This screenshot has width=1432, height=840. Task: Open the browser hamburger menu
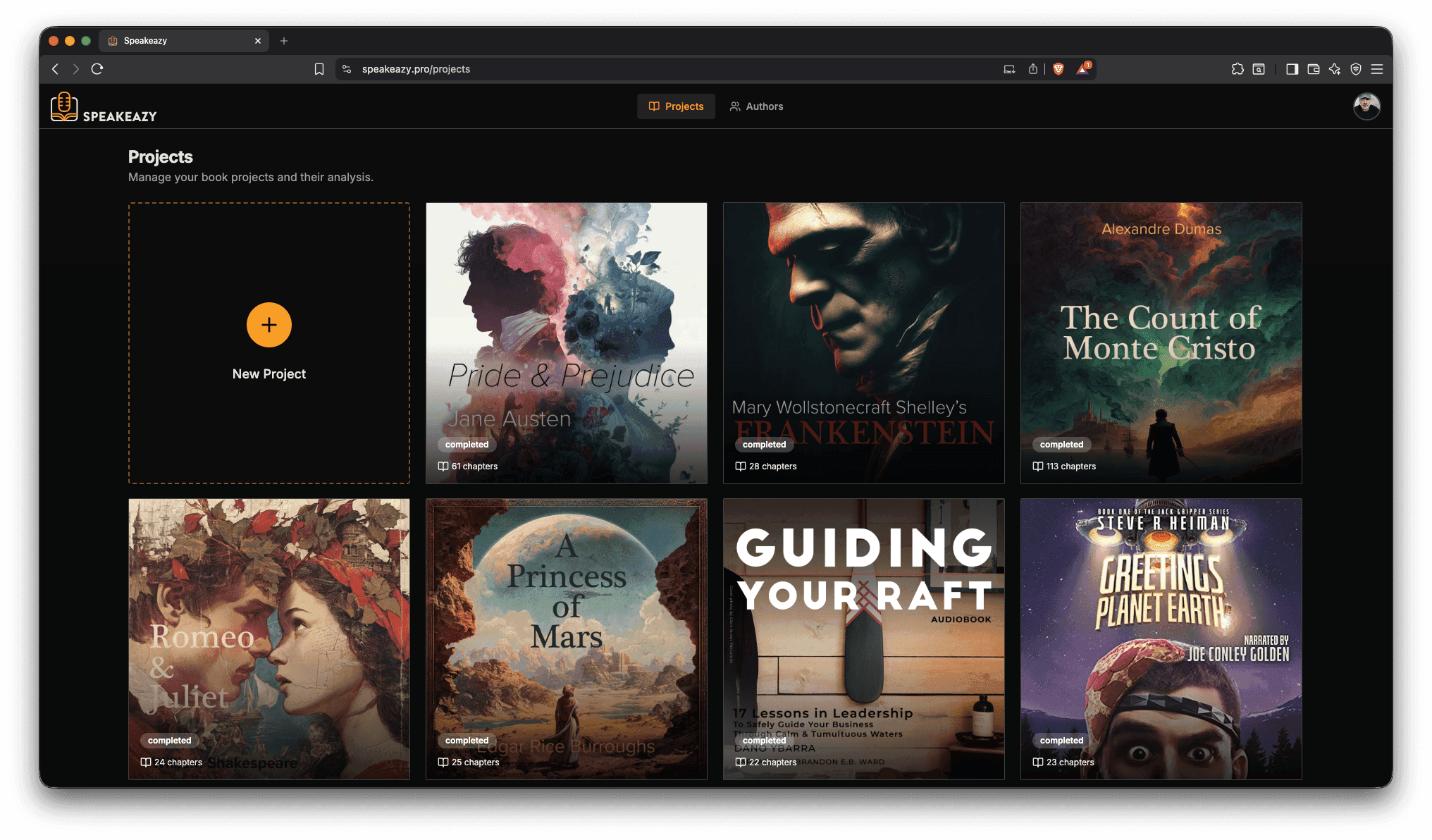coord(1378,69)
